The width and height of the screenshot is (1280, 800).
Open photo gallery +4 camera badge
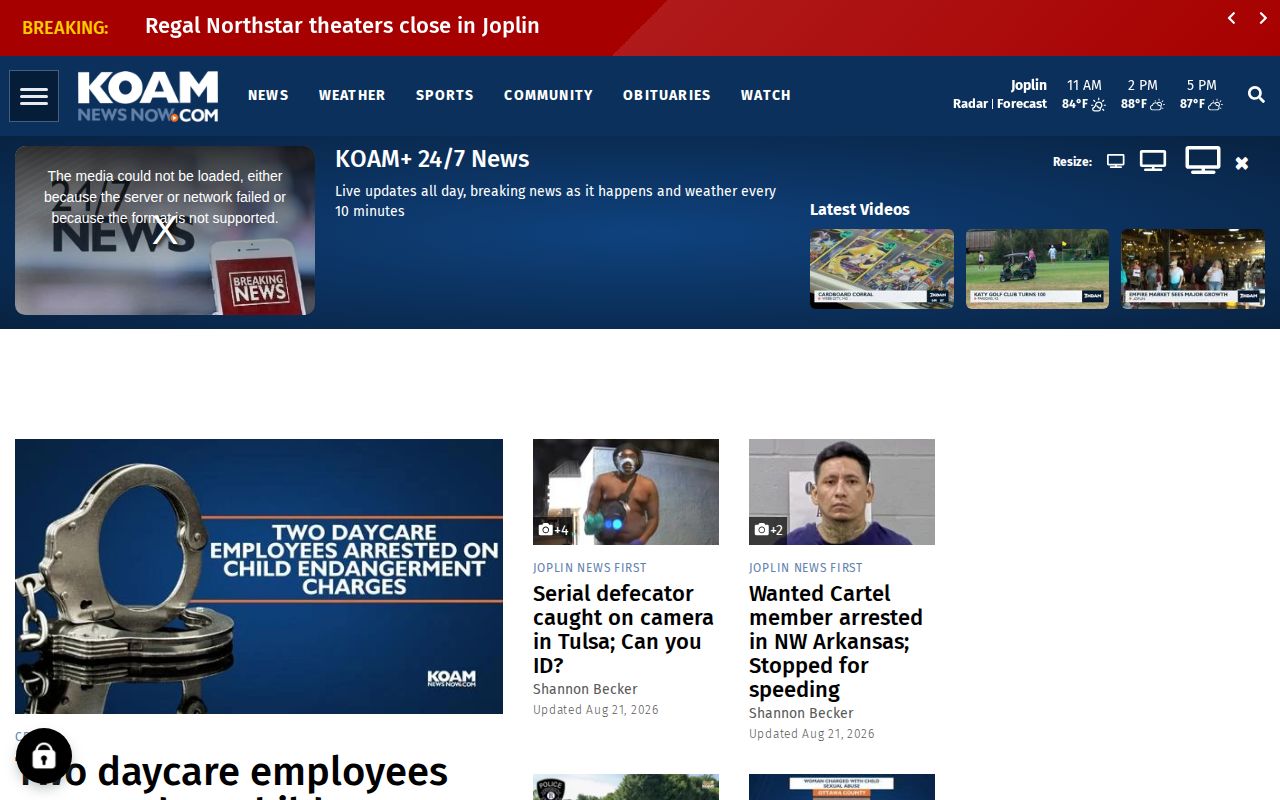[553, 530]
